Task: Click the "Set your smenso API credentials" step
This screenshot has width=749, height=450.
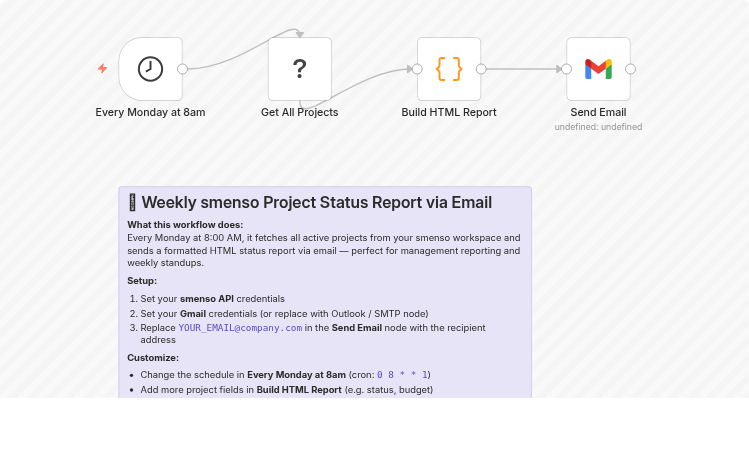Action: coord(213,299)
